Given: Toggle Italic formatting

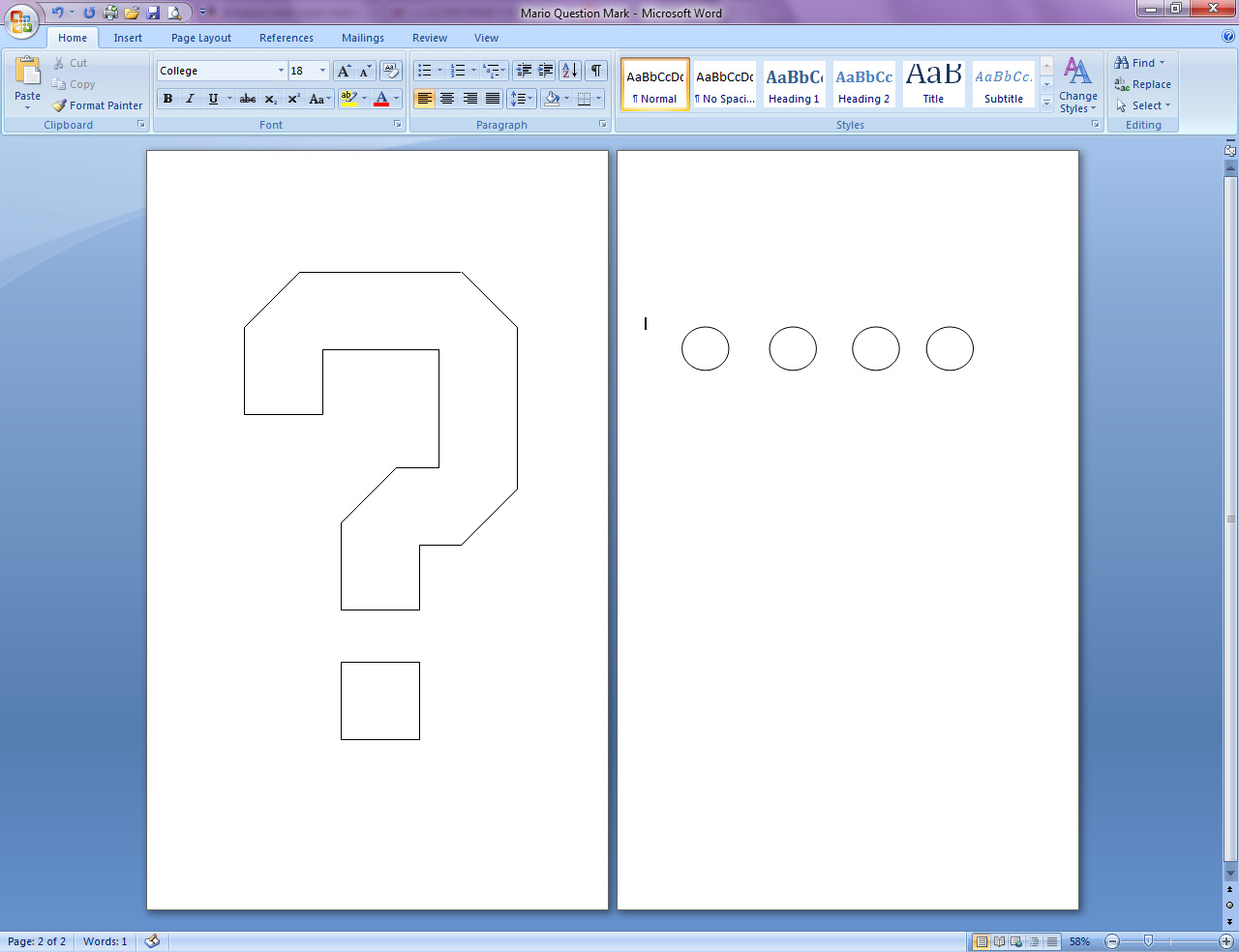Looking at the screenshot, I should click(x=190, y=99).
